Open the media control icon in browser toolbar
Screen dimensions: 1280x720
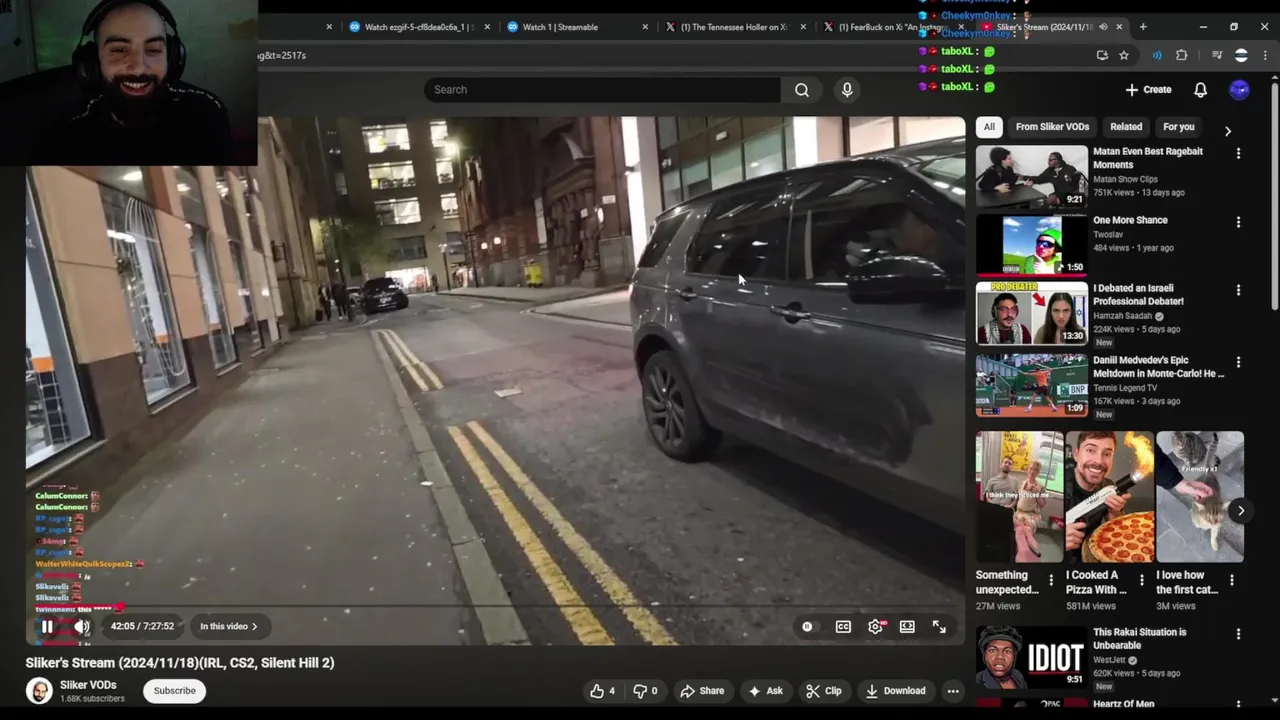[x=1217, y=56]
